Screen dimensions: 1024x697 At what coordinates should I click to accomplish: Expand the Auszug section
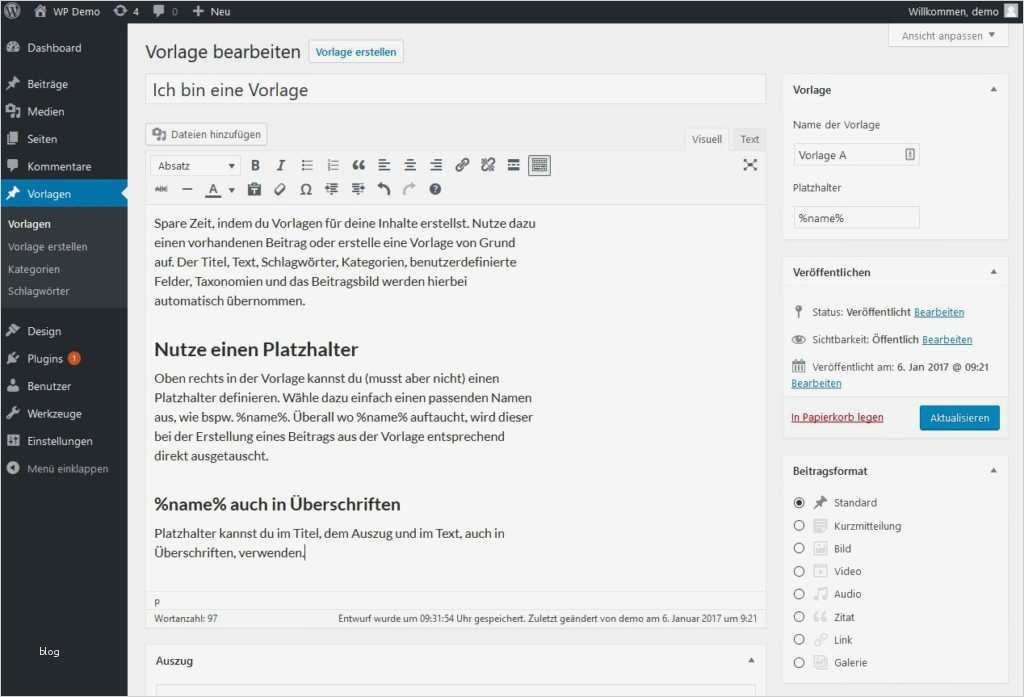tap(752, 661)
